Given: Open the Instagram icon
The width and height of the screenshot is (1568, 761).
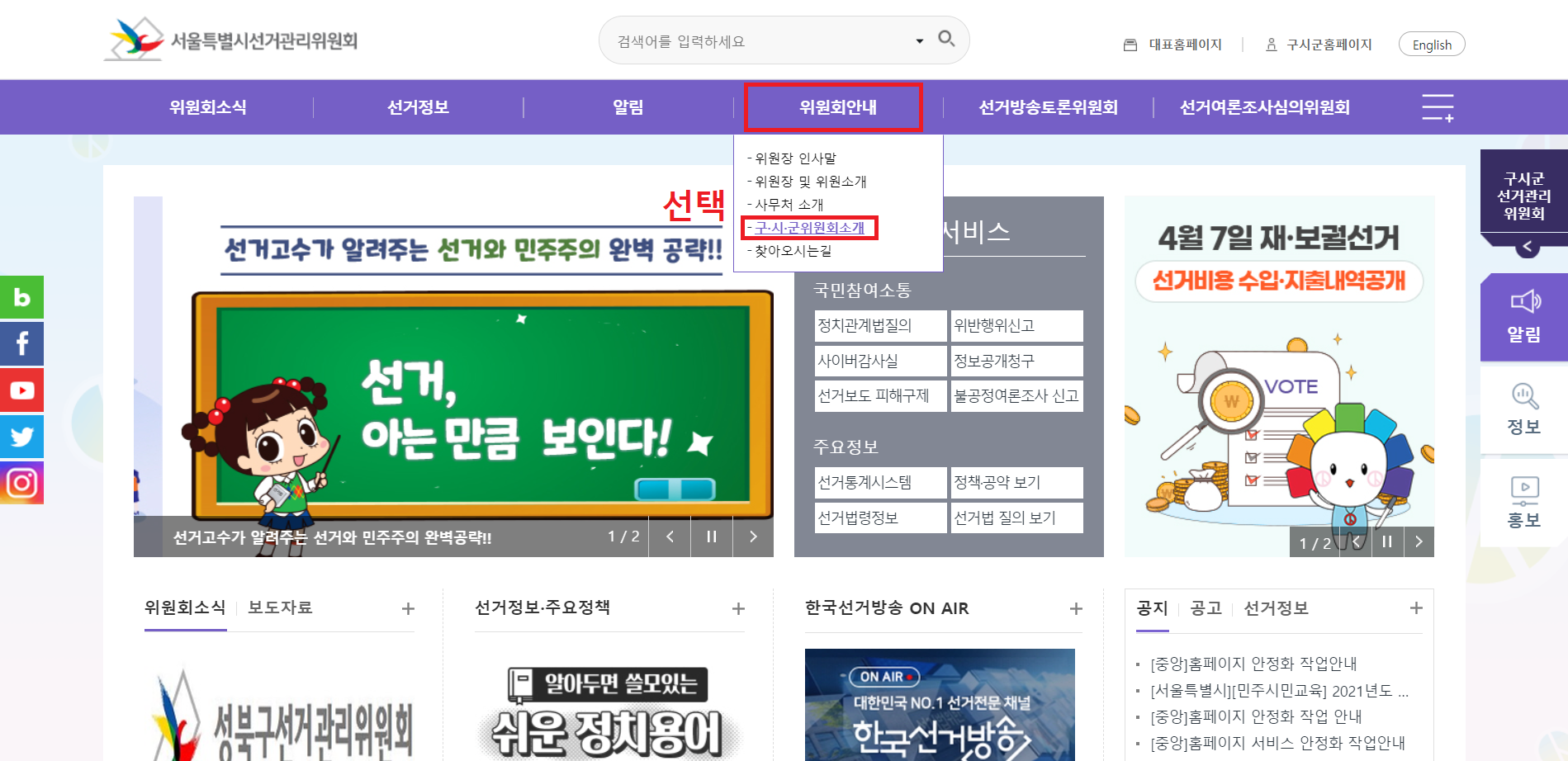Looking at the screenshot, I should point(21,482).
